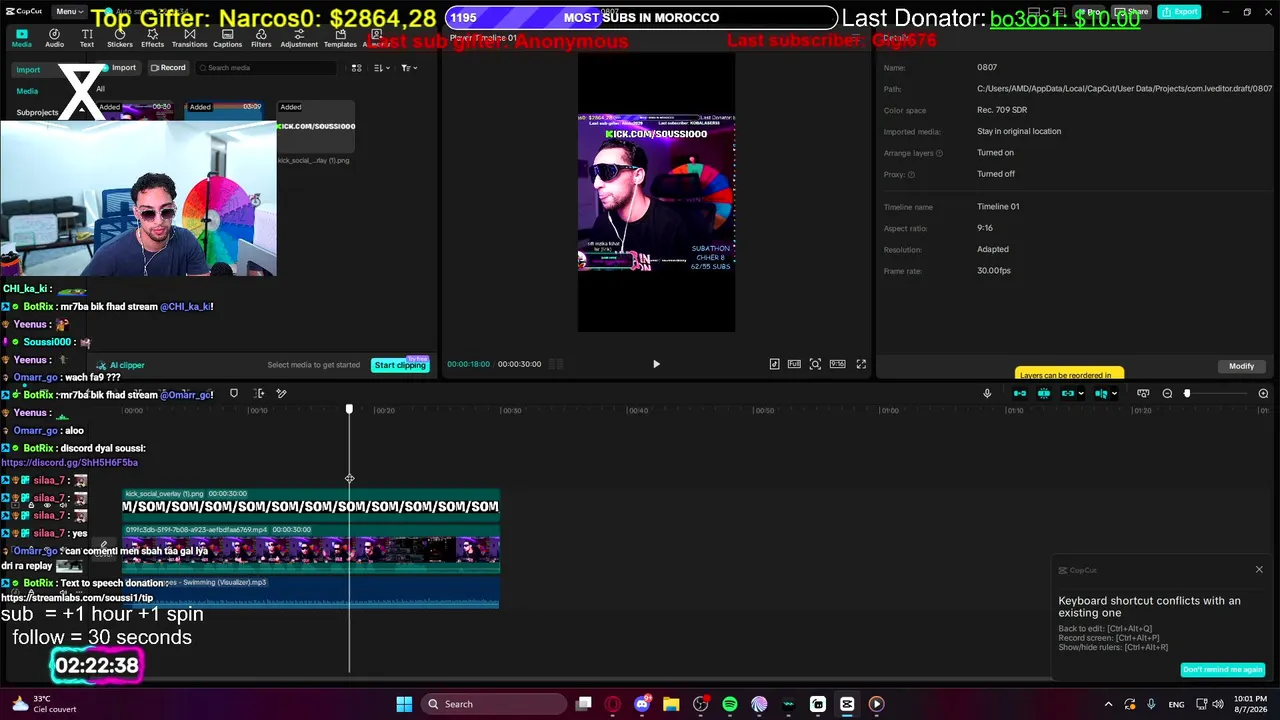Toggle overlay track visibility eye

tap(47, 506)
